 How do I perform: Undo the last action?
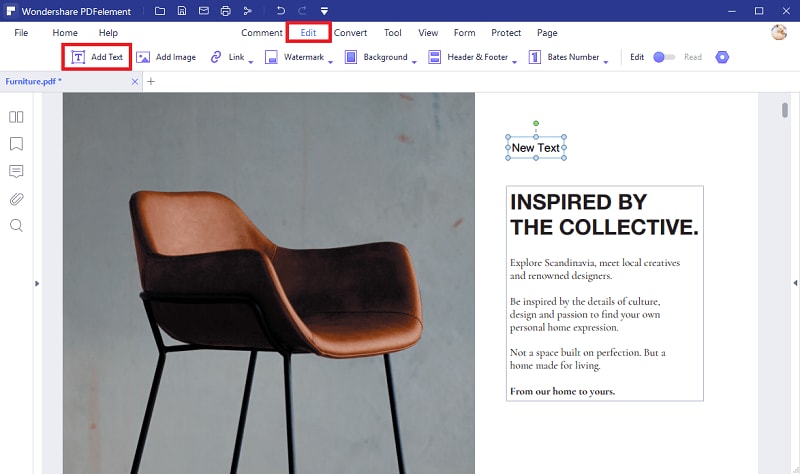[x=281, y=11]
